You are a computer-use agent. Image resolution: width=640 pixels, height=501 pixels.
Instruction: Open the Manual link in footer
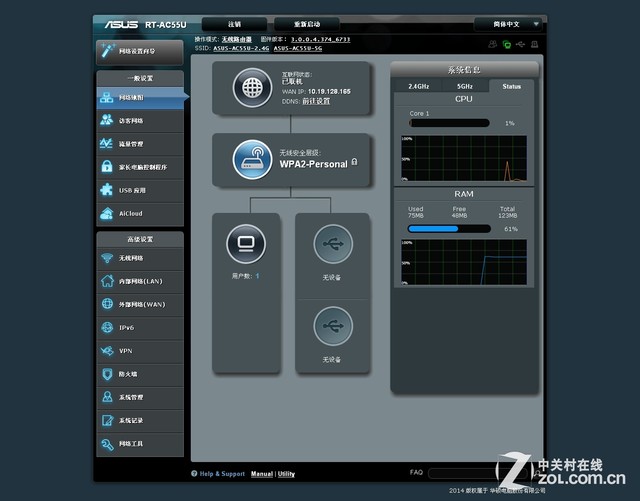262,474
